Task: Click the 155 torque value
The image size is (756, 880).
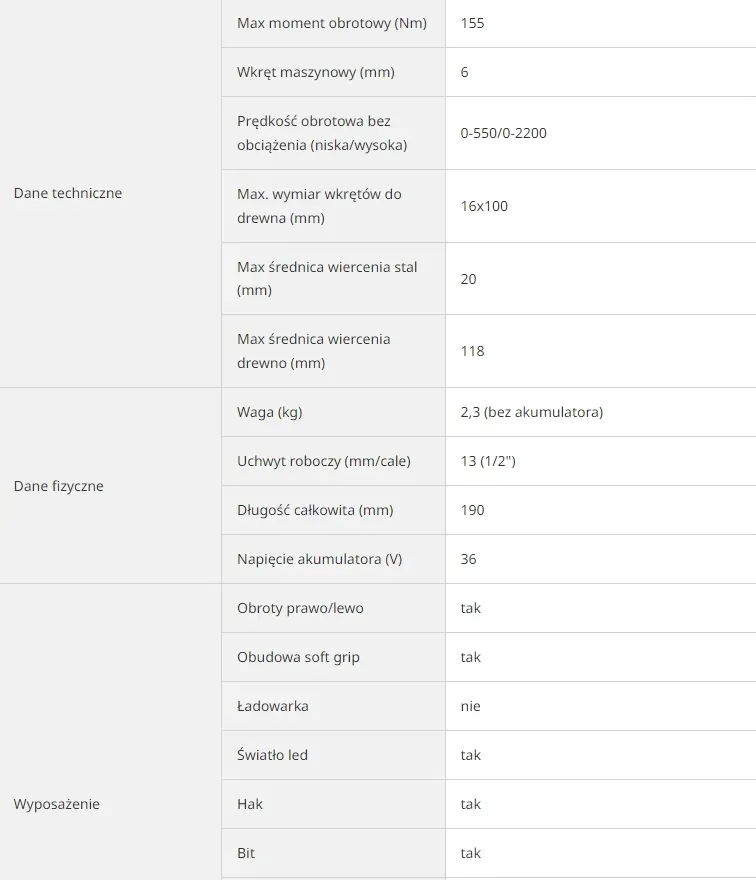Action: 473,23
